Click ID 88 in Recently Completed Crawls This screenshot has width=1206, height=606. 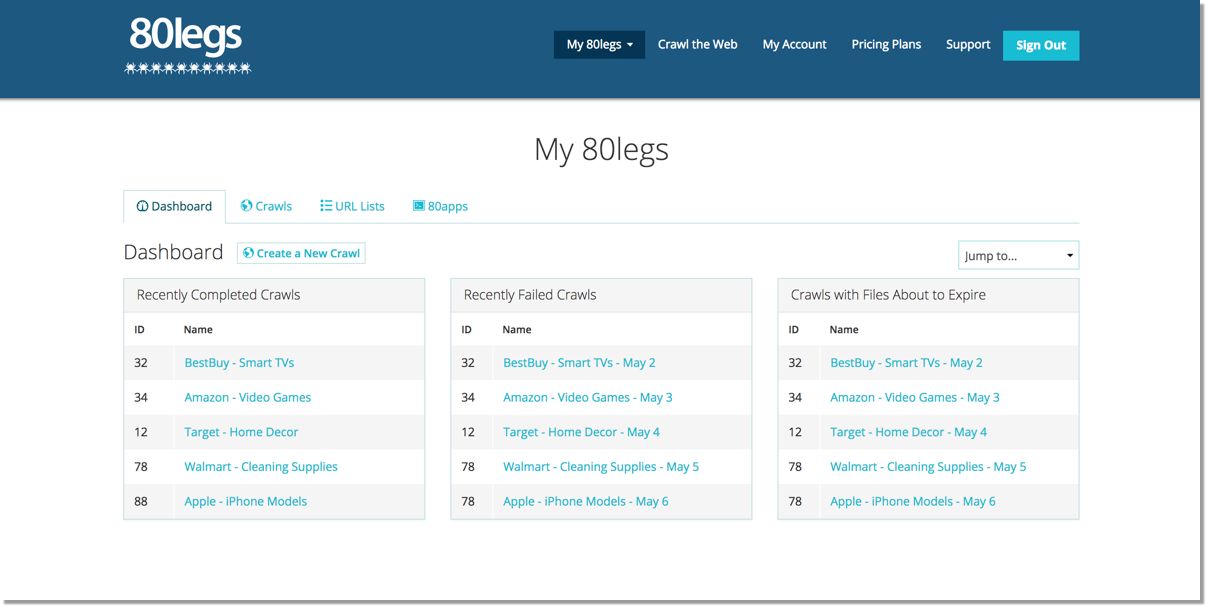click(x=141, y=502)
